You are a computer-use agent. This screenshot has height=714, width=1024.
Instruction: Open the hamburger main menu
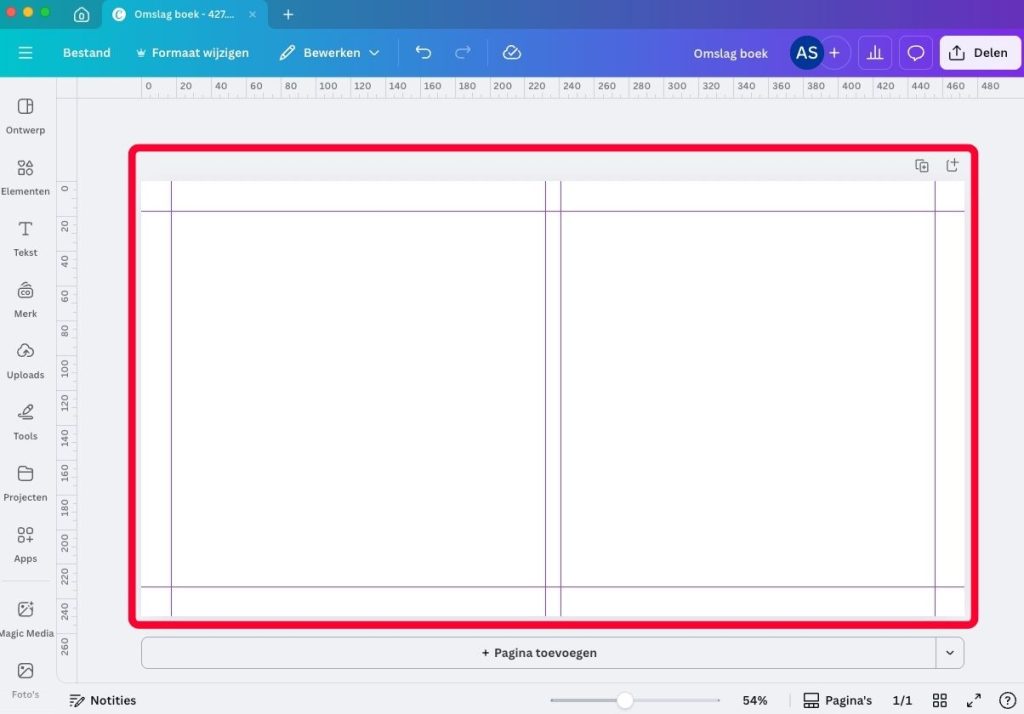[26, 53]
